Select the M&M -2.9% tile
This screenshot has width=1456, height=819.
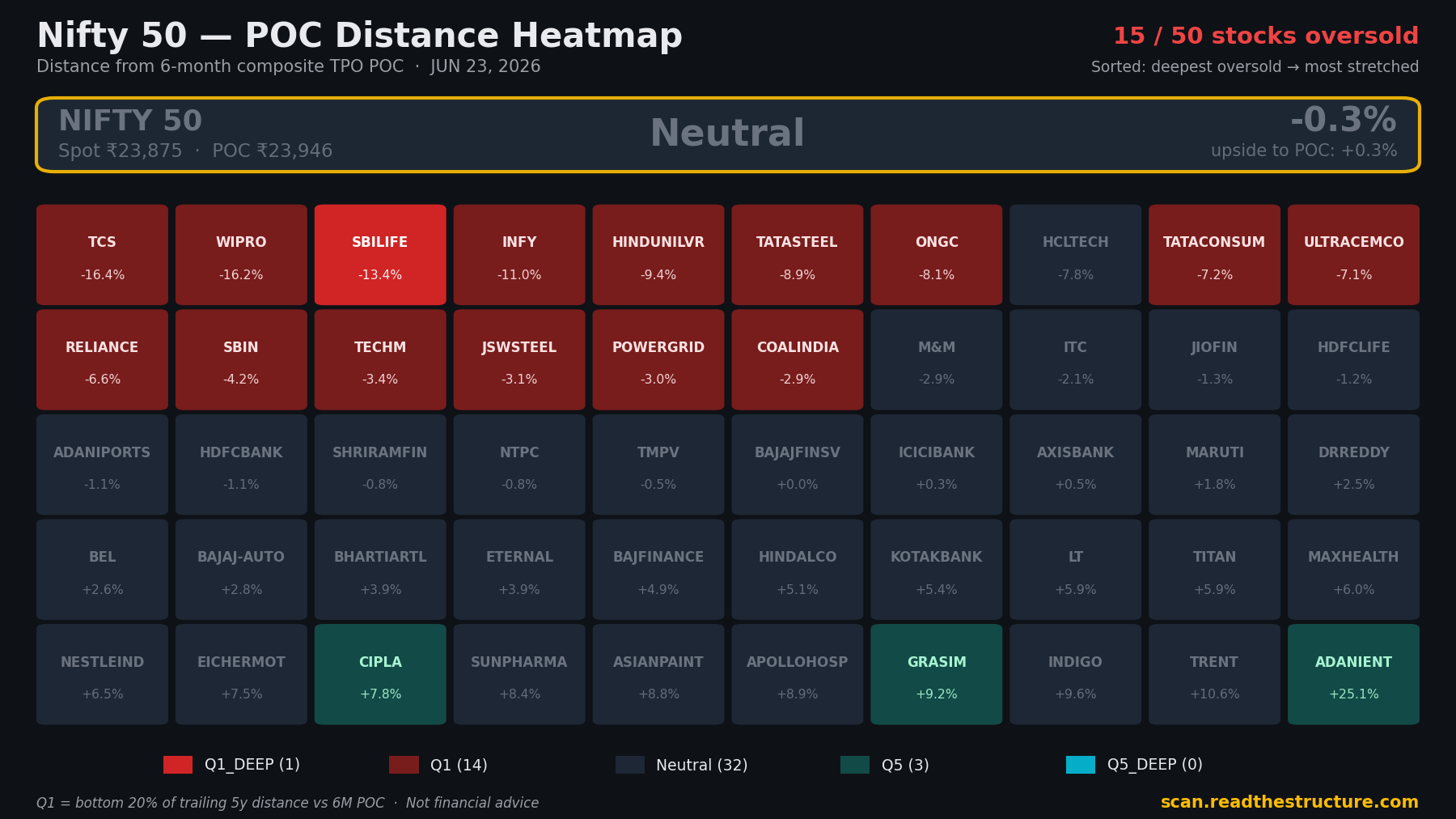click(x=937, y=360)
